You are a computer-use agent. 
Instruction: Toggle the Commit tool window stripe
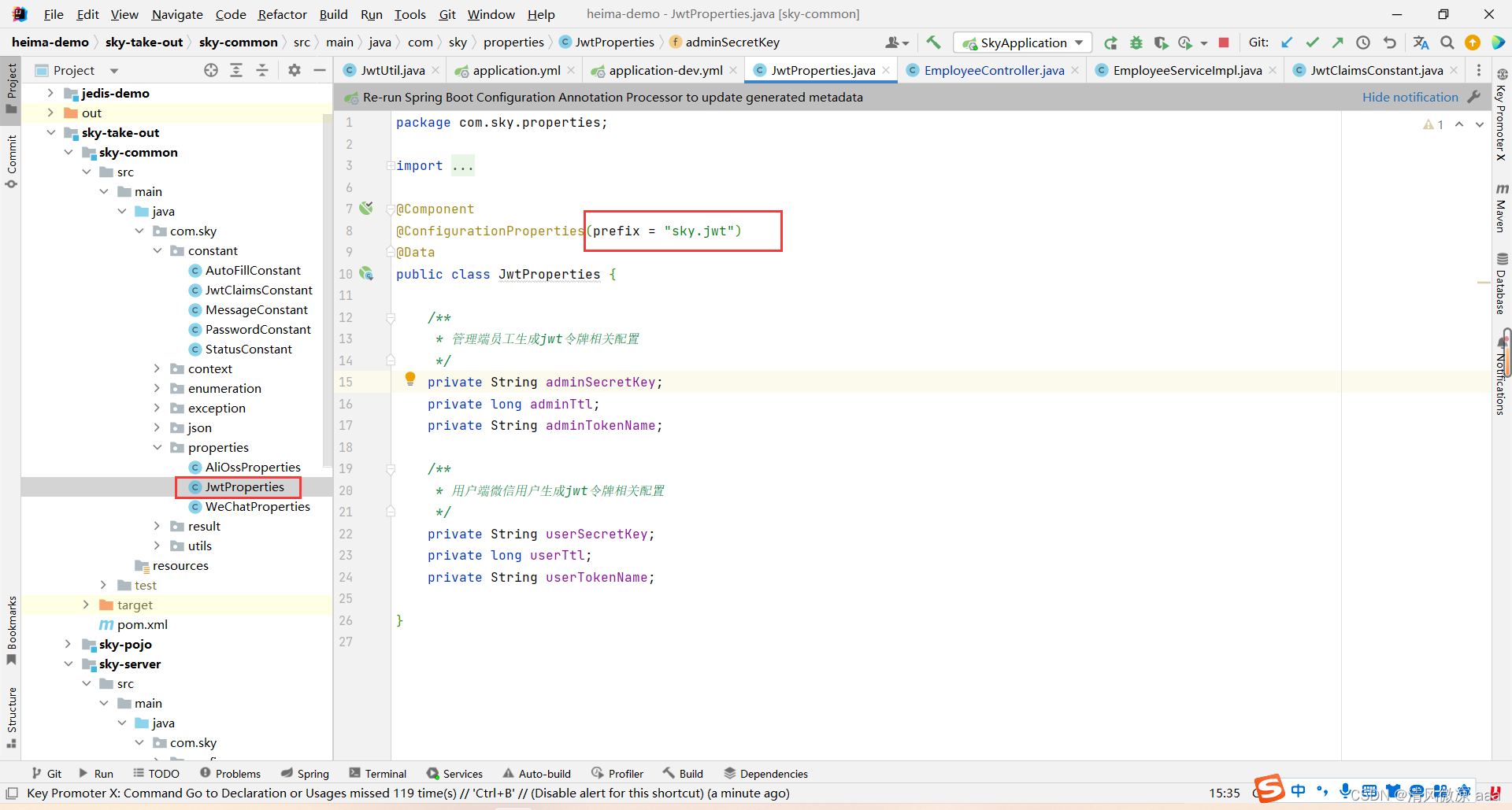tap(11, 161)
